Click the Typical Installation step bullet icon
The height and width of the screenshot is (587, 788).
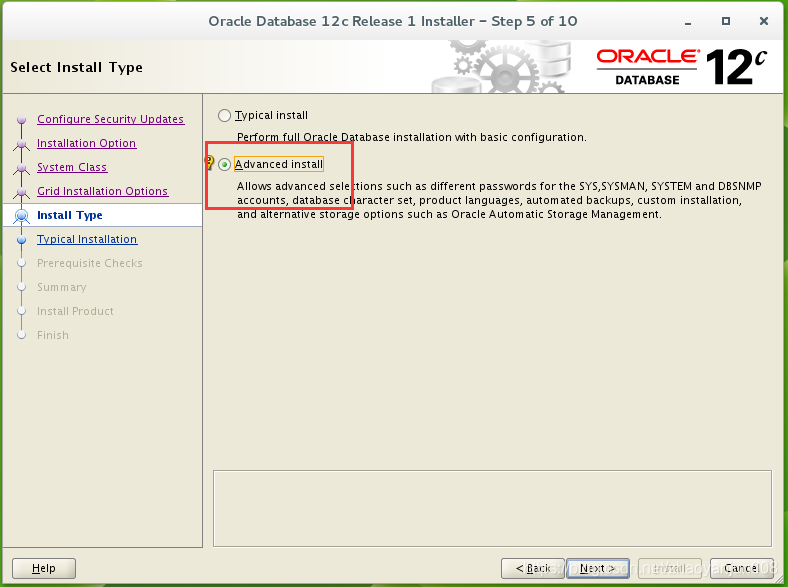coord(21,240)
